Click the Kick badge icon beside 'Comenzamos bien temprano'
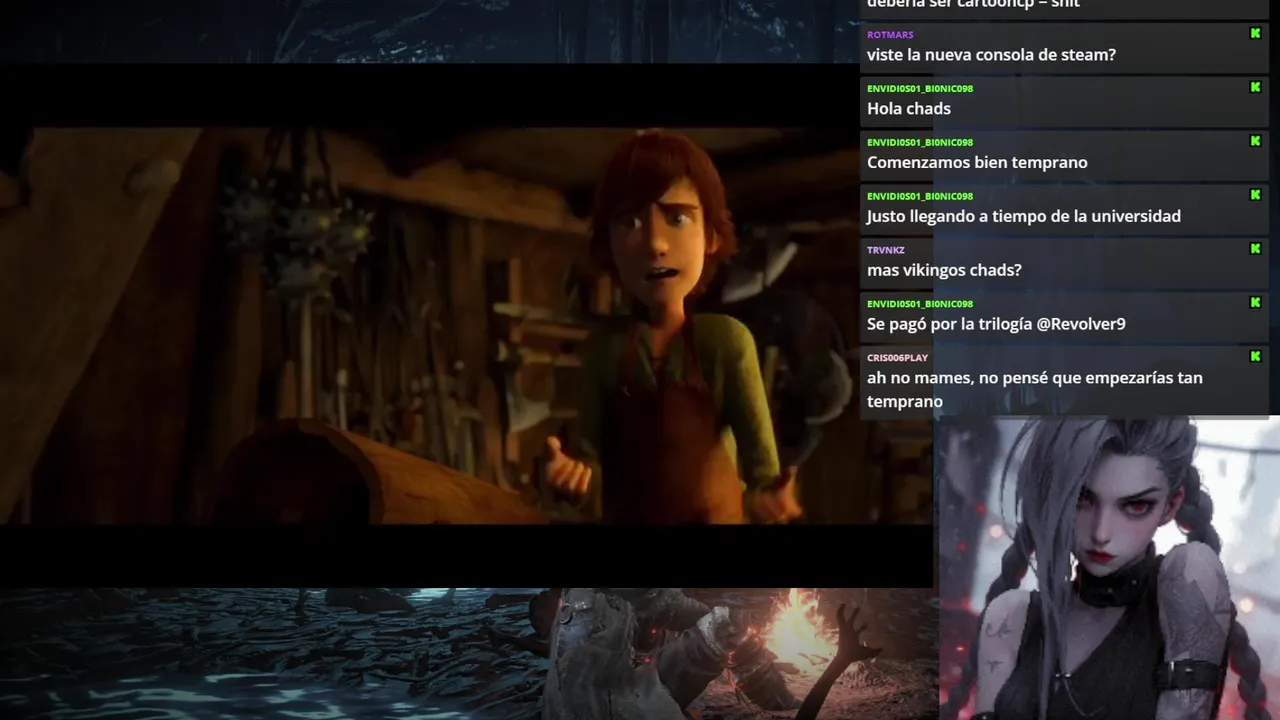This screenshot has width=1280, height=720. pos(1255,141)
